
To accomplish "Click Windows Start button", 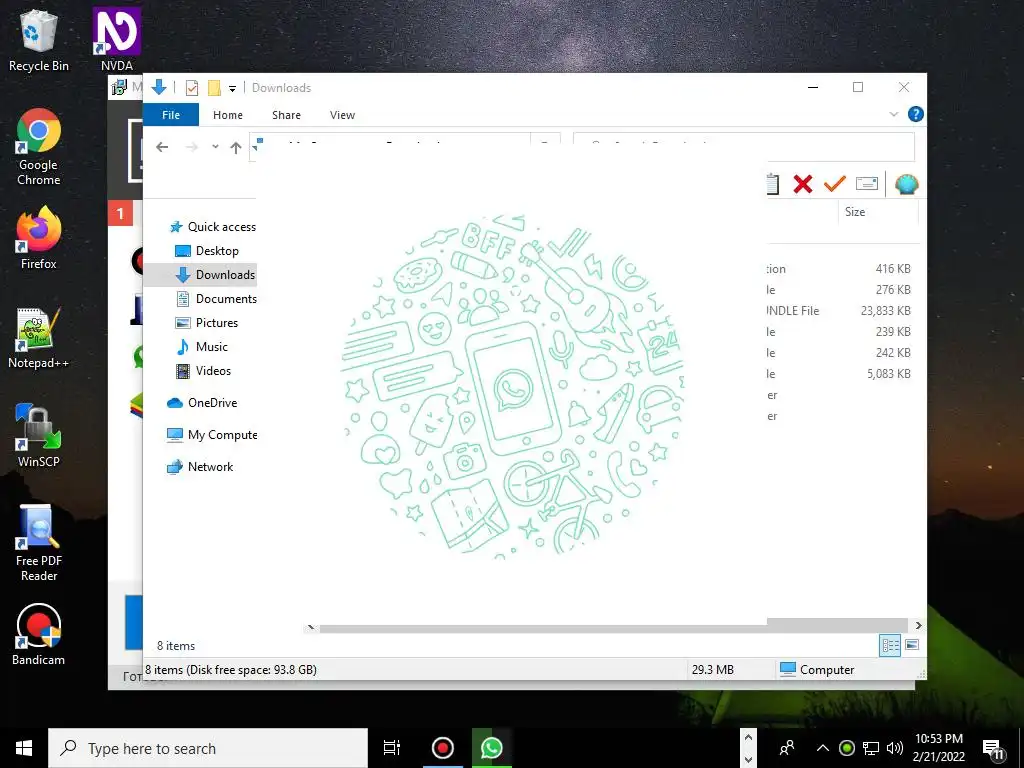I will pyautogui.click(x=24, y=748).
